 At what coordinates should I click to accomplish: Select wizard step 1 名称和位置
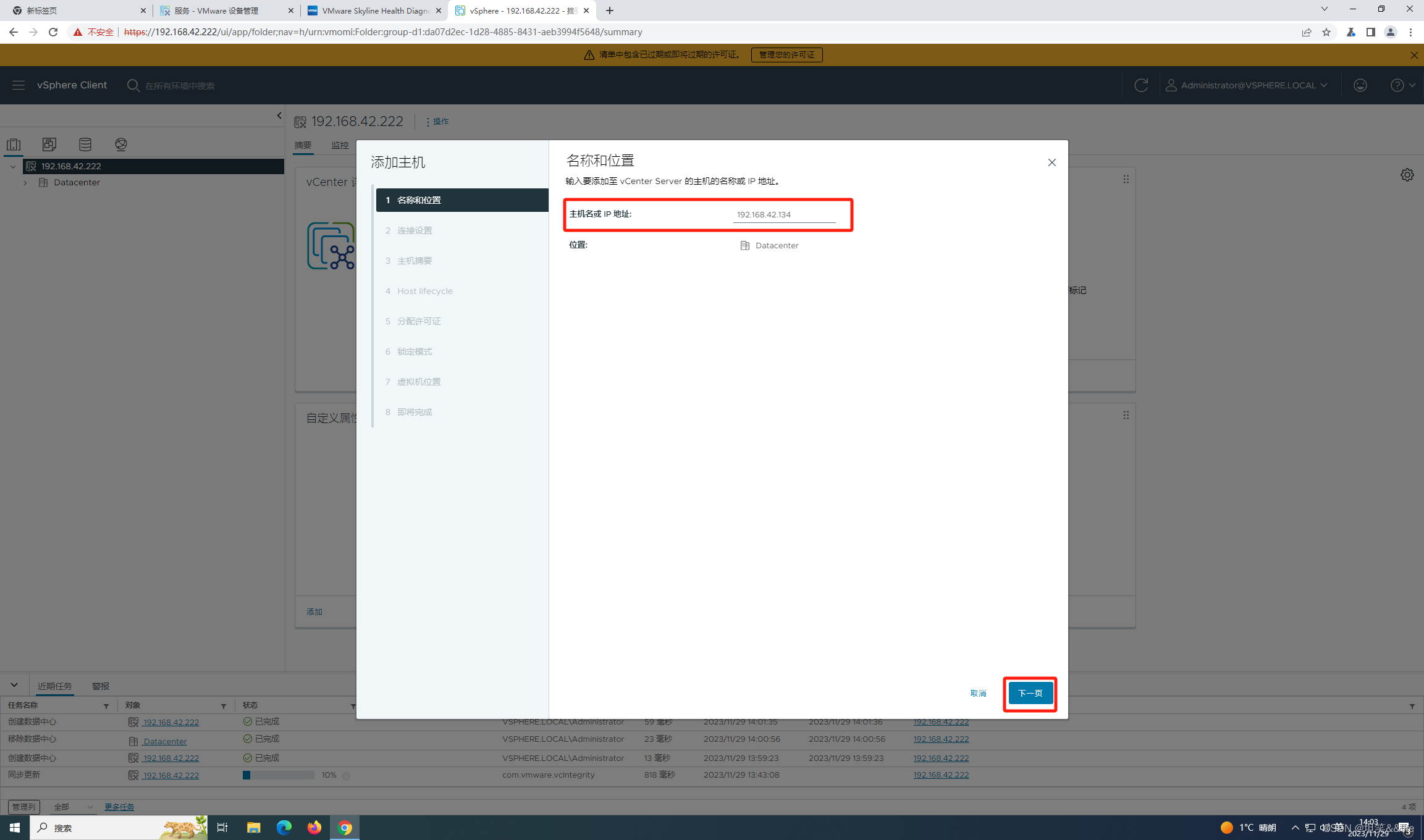pos(462,200)
